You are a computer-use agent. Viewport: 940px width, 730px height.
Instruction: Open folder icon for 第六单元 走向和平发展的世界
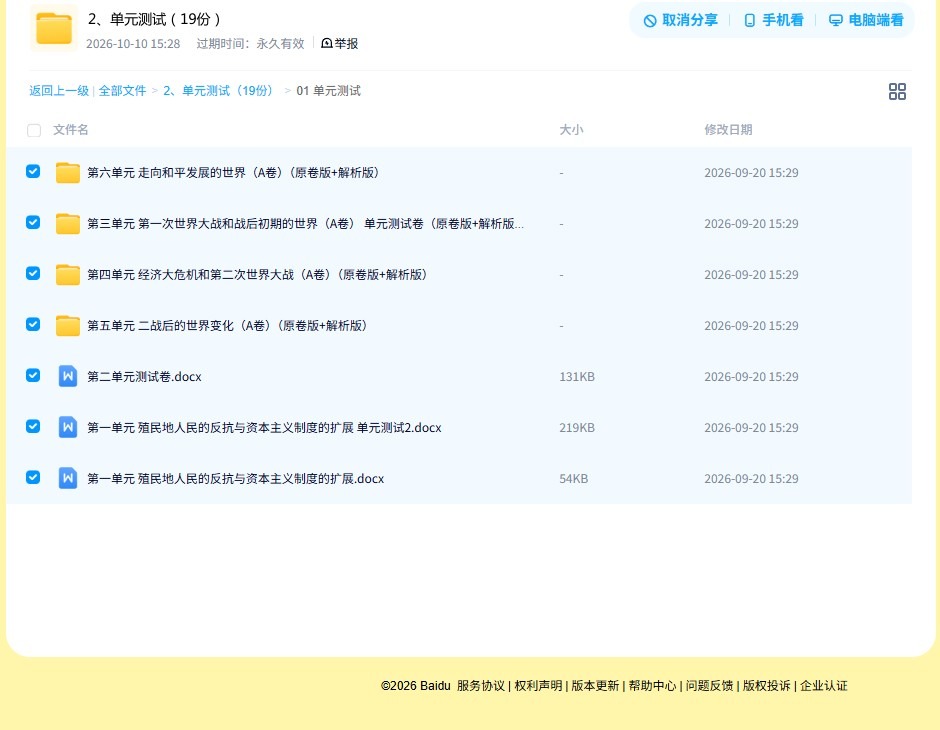(68, 173)
